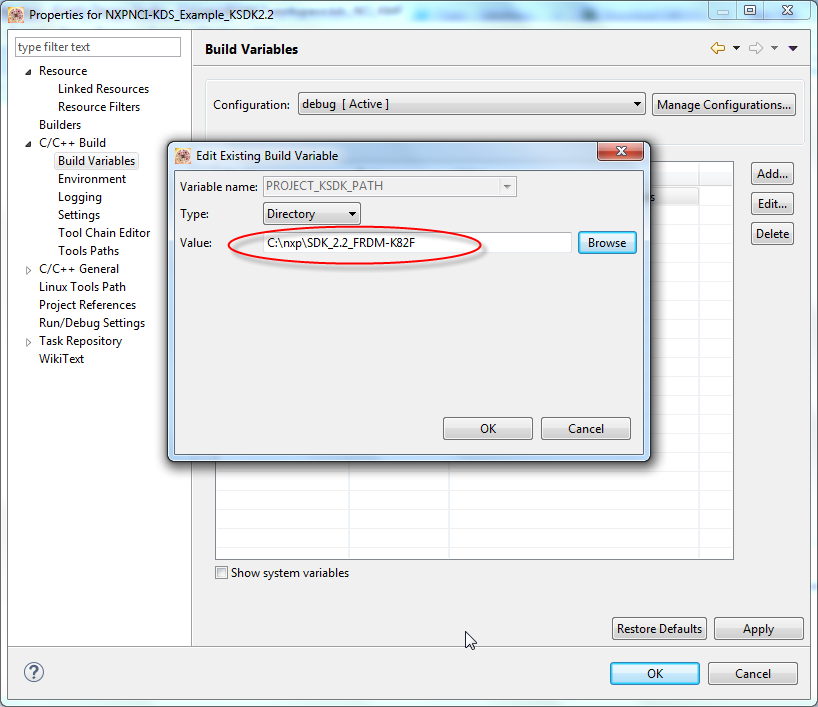818x707 pixels.
Task: Click the back navigation arrow icon
Action: pos(718,49)
